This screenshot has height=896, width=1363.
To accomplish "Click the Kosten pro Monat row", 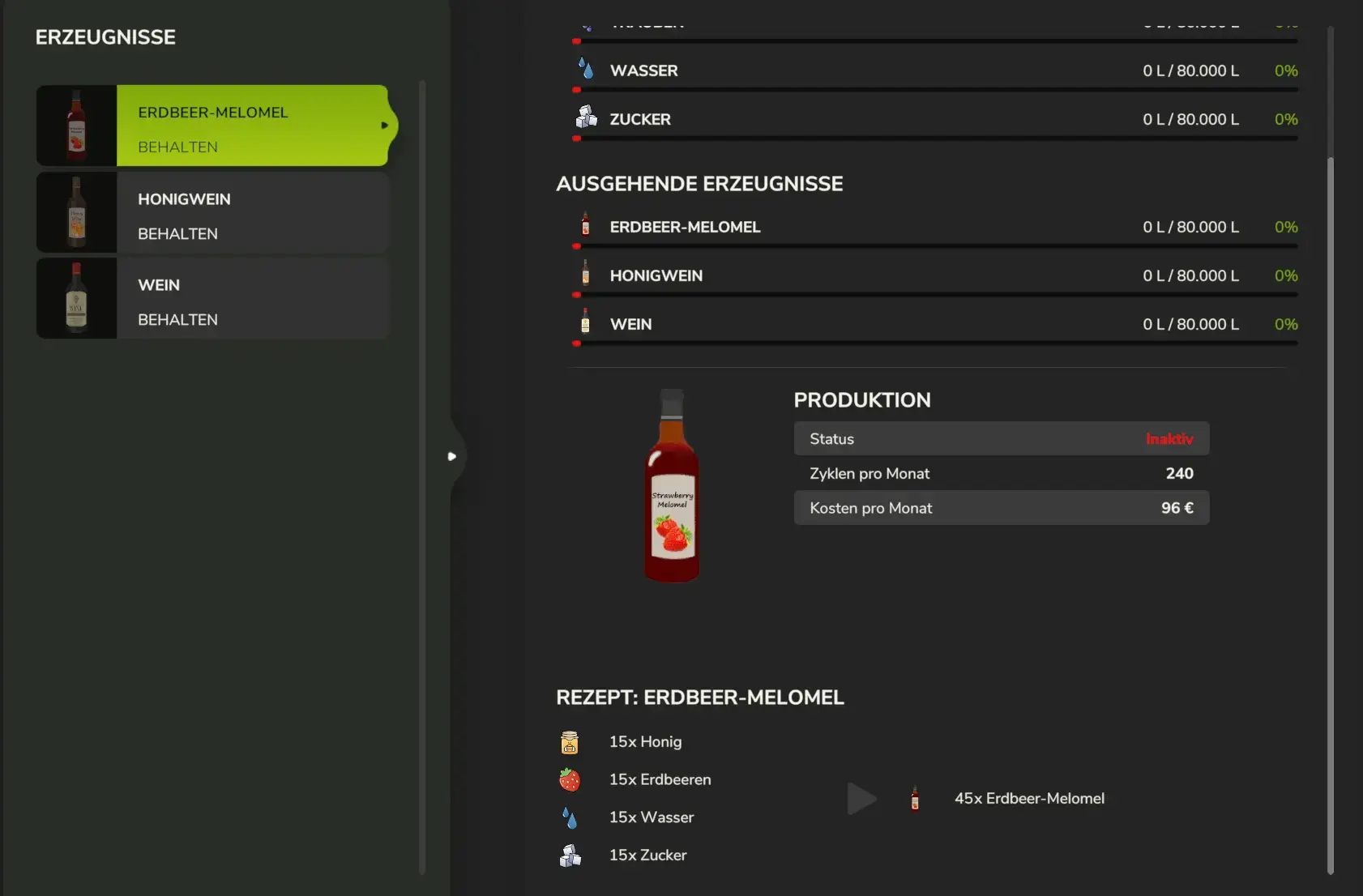I will tap(1001, 508).
